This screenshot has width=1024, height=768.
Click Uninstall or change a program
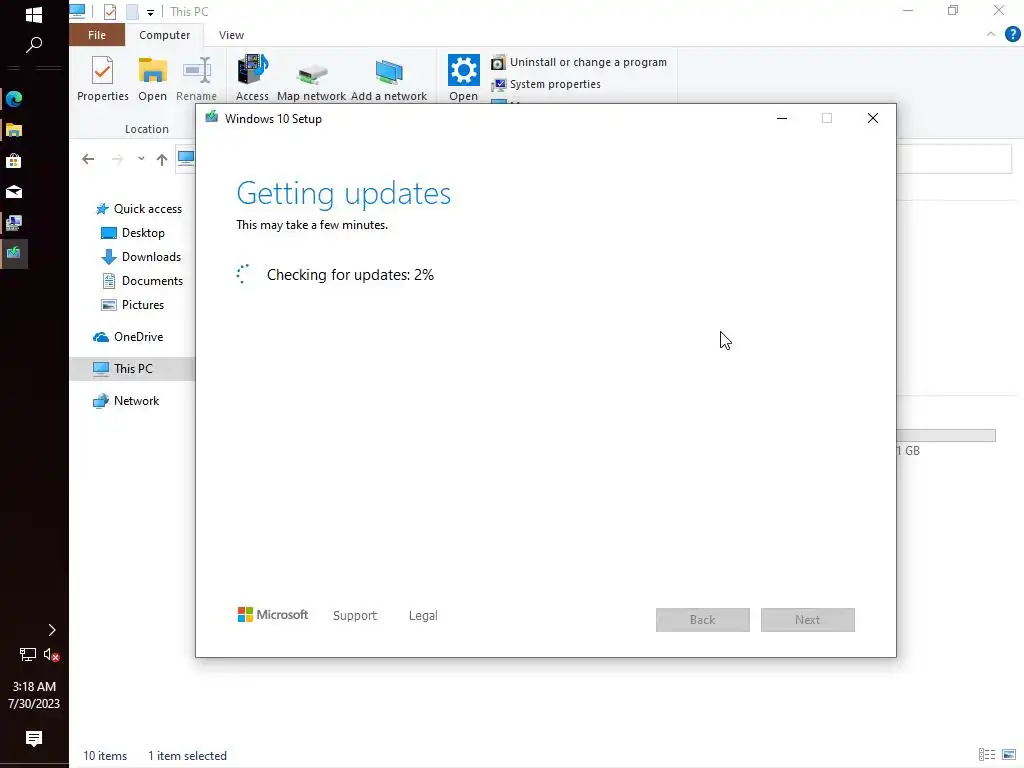point(579,62)
